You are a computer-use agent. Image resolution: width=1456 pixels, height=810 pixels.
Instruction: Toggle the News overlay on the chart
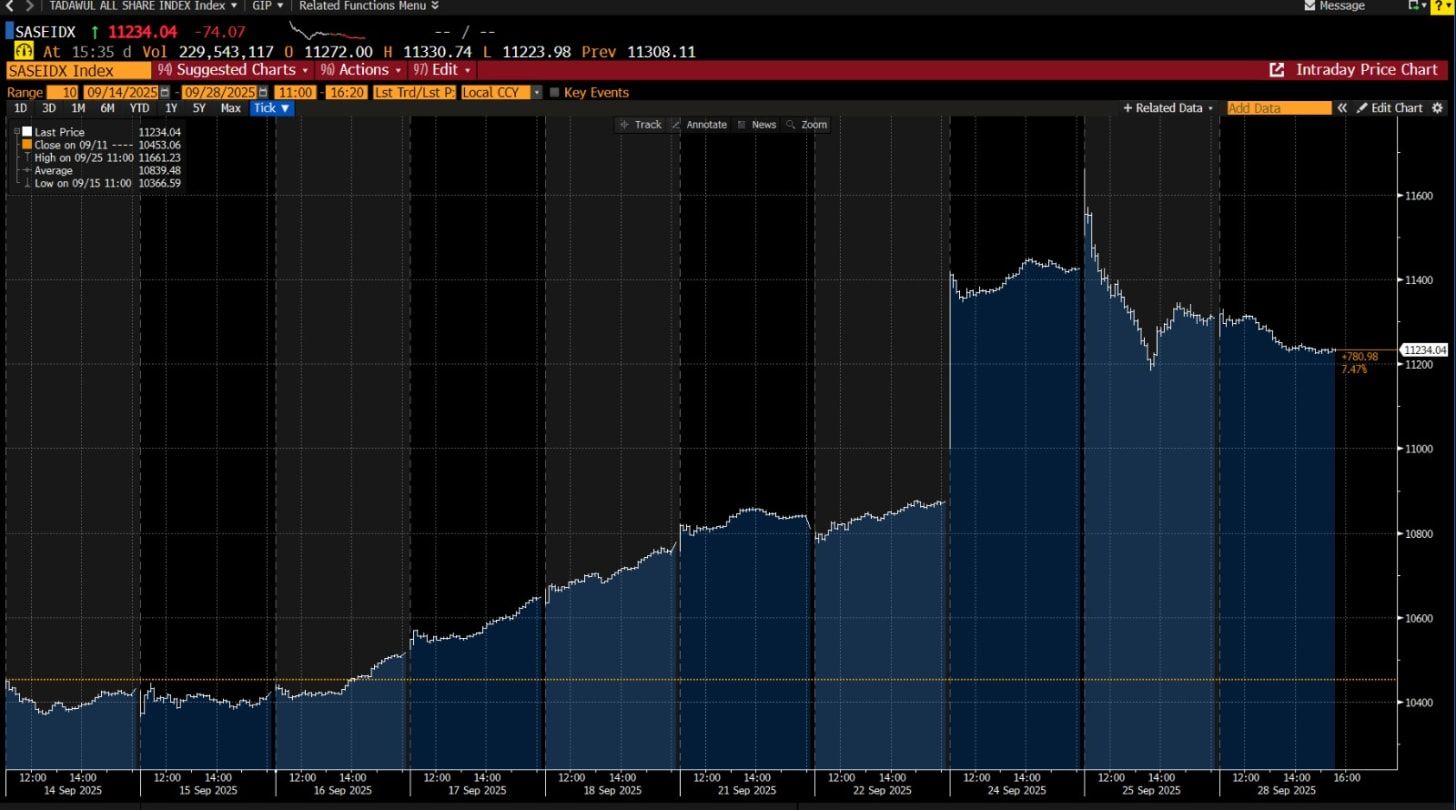click(756, 125)
